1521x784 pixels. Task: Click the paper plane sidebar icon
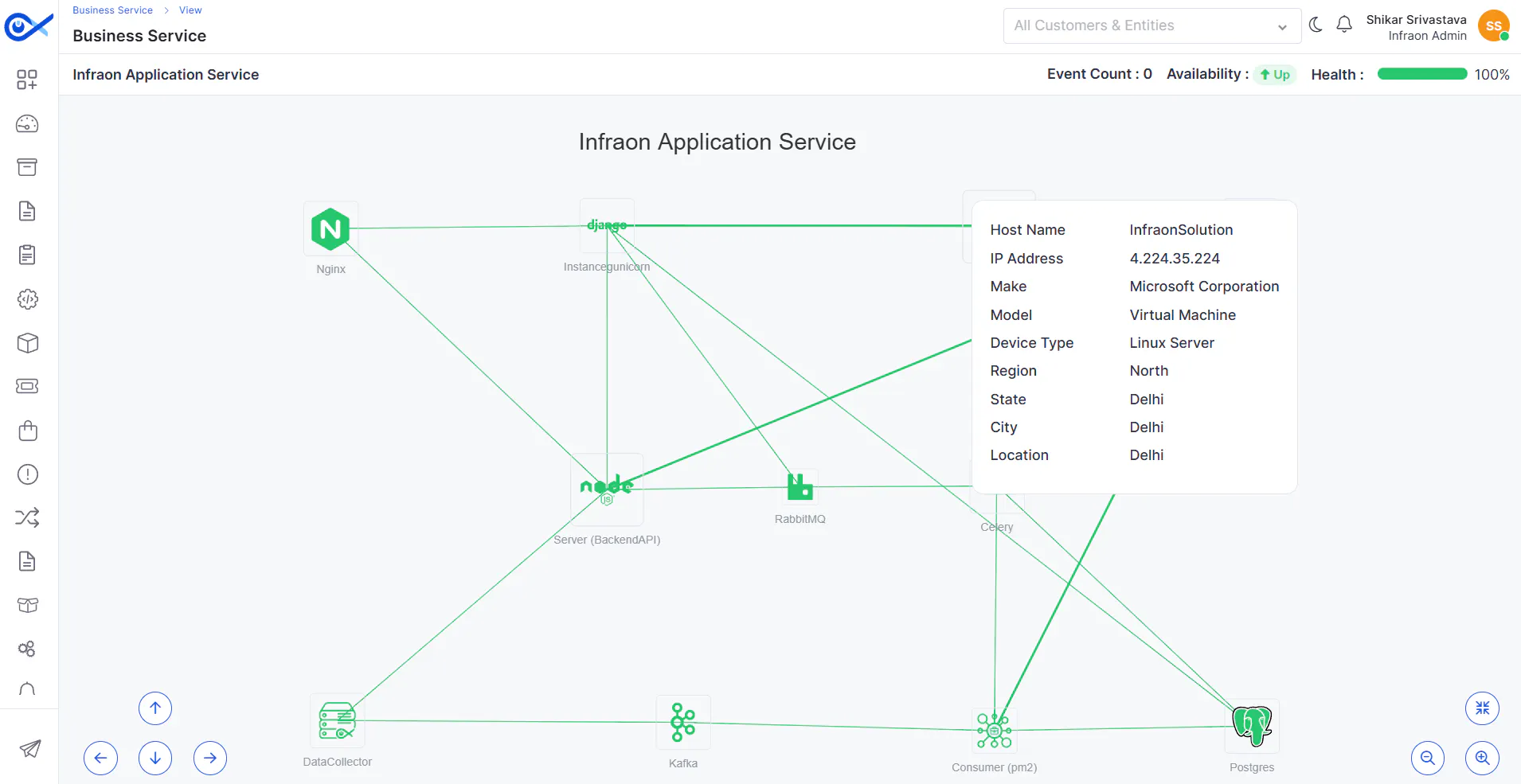coord(30,749)
